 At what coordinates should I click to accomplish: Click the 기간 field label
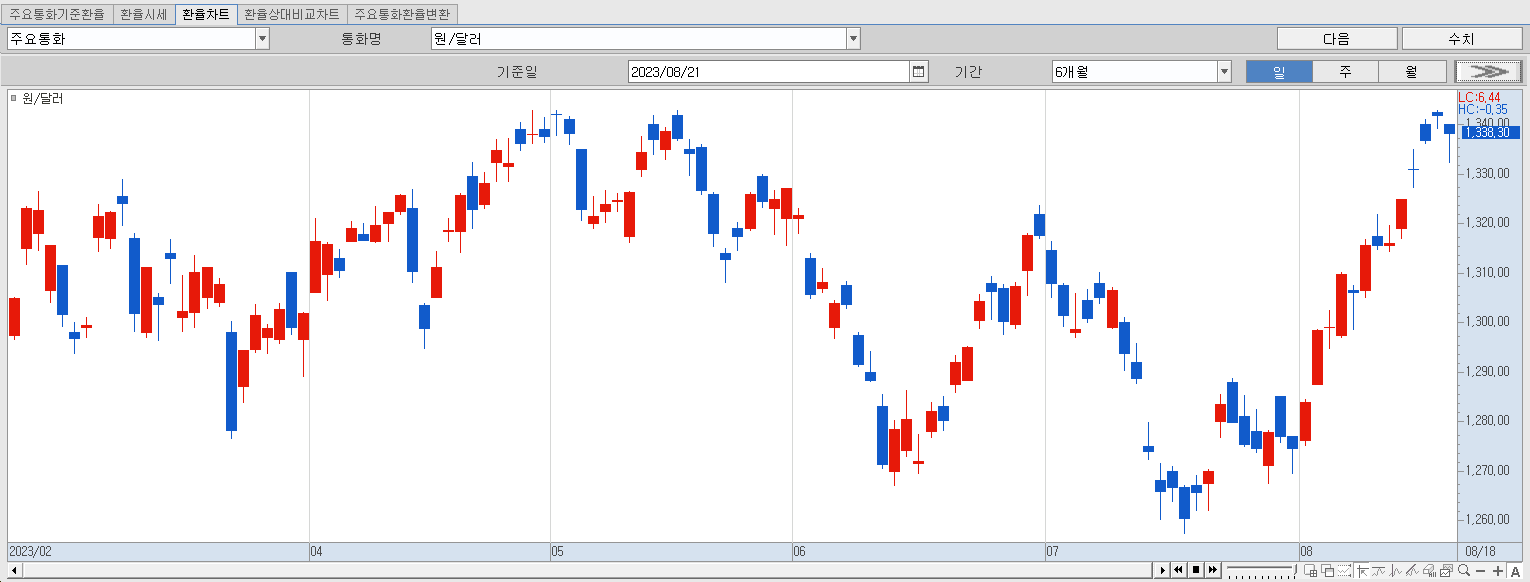[x=968, y=72]
